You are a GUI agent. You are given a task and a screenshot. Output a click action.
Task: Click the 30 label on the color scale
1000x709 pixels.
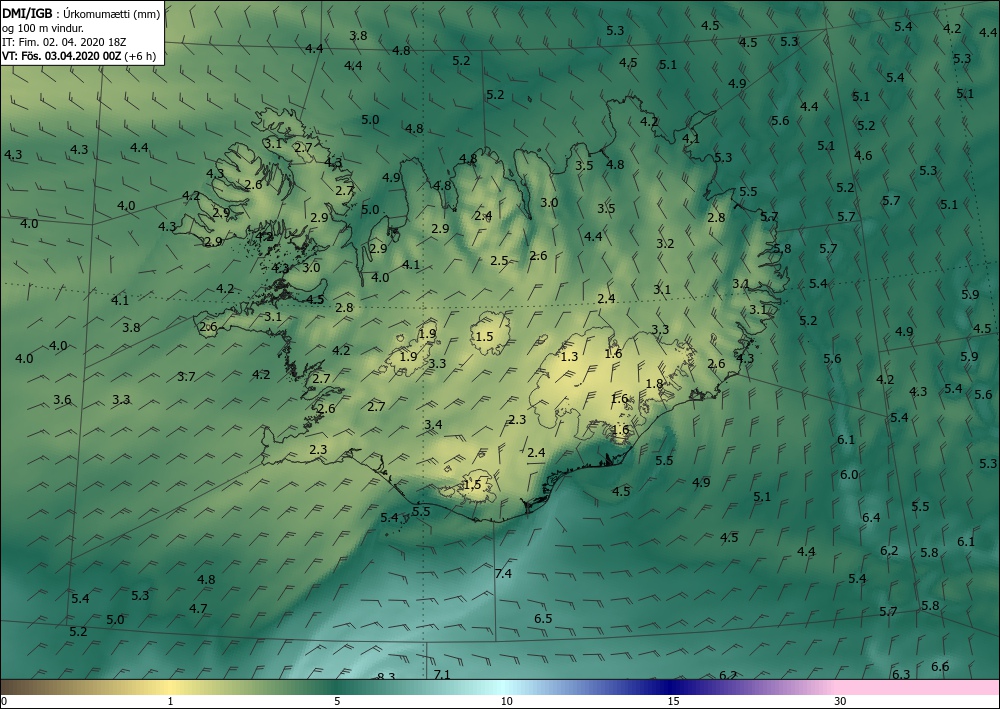click(840, 701)
